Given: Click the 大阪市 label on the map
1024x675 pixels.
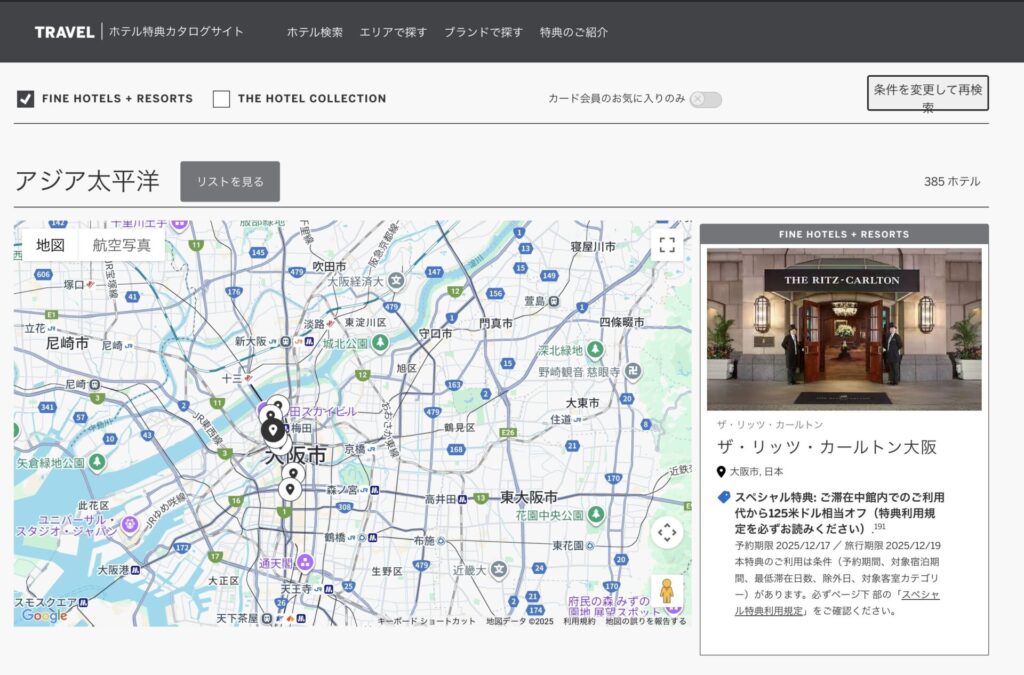Looking at the screenshot, I should [x=296, y=455].
